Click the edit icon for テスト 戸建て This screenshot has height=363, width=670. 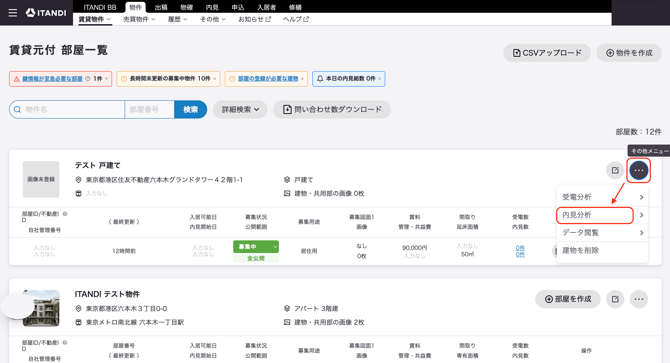coord(615,170)
